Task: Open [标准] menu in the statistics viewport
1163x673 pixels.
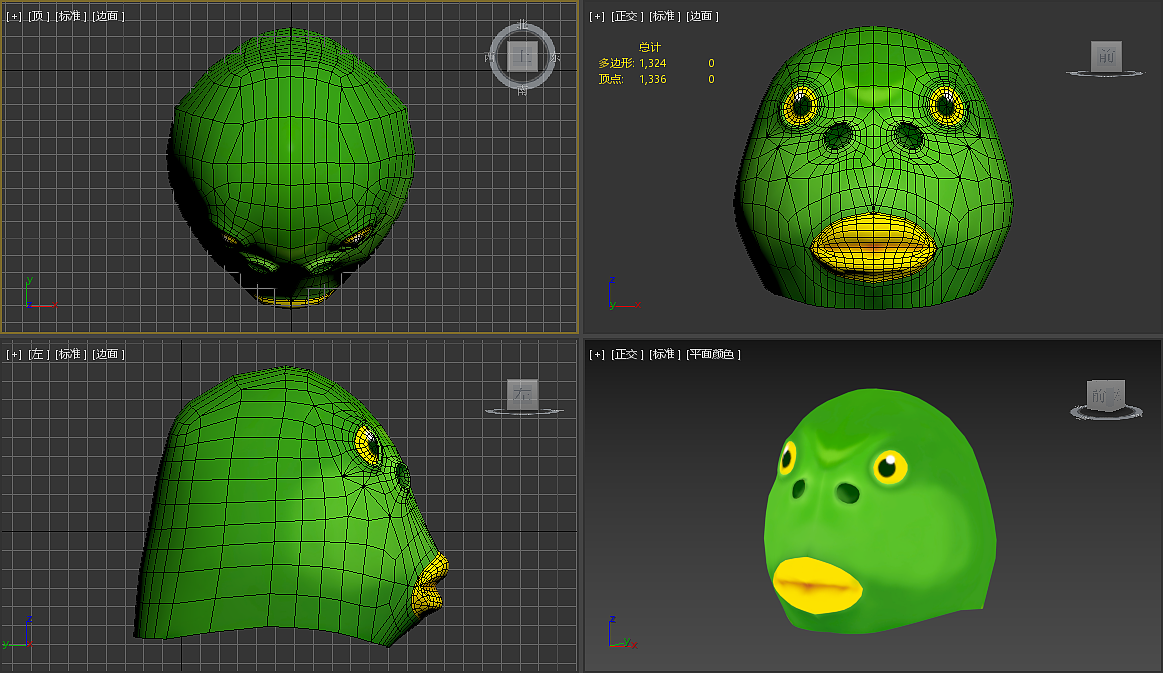Action: 665,16
